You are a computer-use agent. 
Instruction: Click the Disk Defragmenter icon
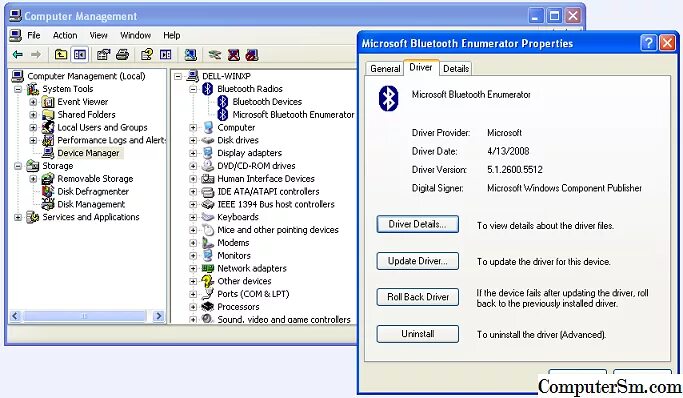click(x=47, y=192)
